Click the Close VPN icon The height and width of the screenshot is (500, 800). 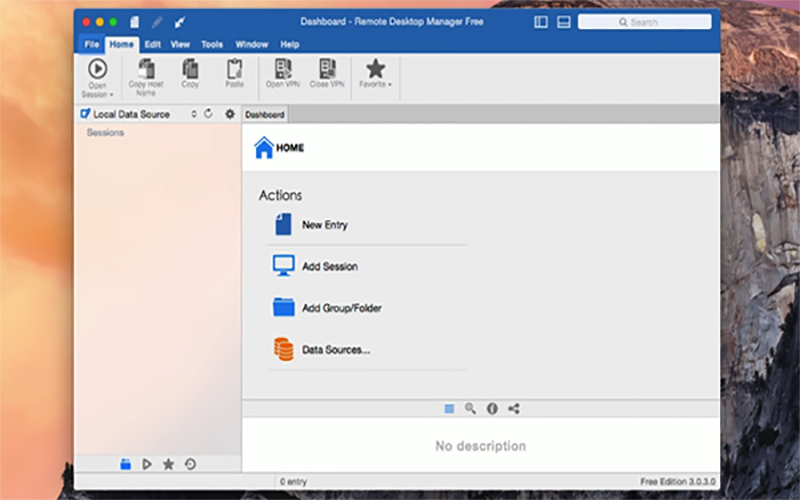(327, 68)
